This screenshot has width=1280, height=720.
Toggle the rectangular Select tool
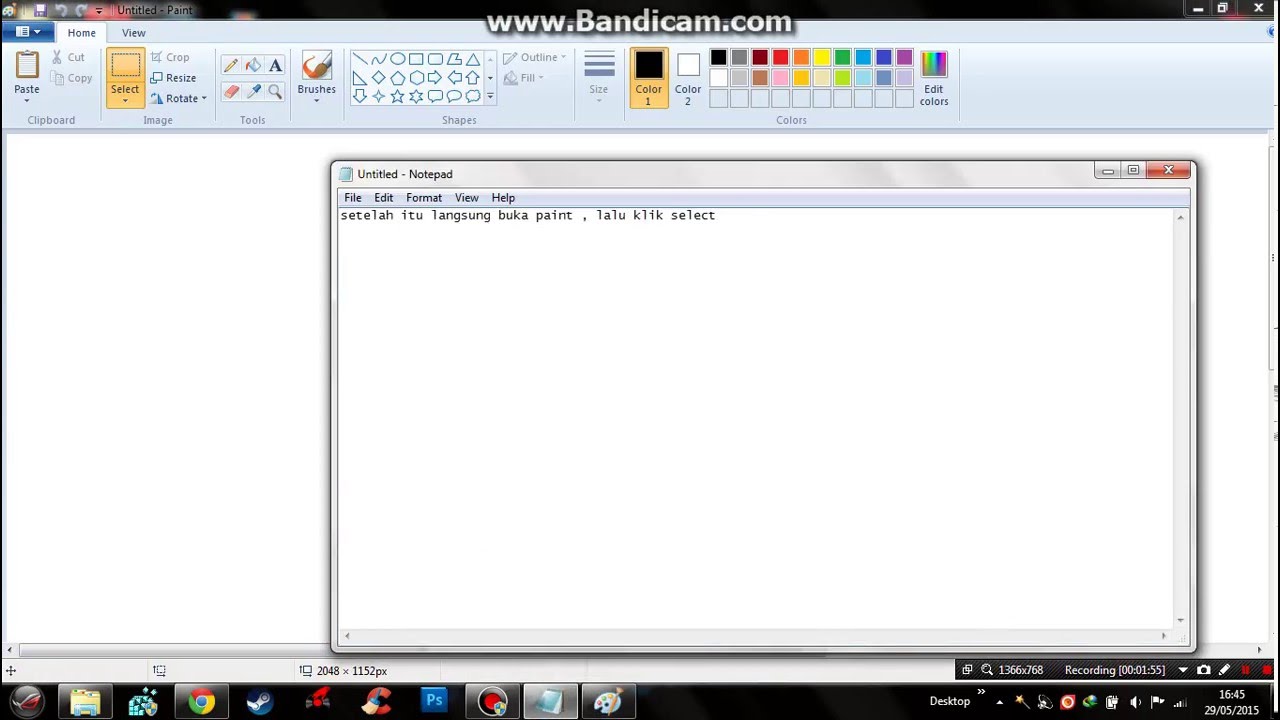pyautogui.click(x=125, y=66)
